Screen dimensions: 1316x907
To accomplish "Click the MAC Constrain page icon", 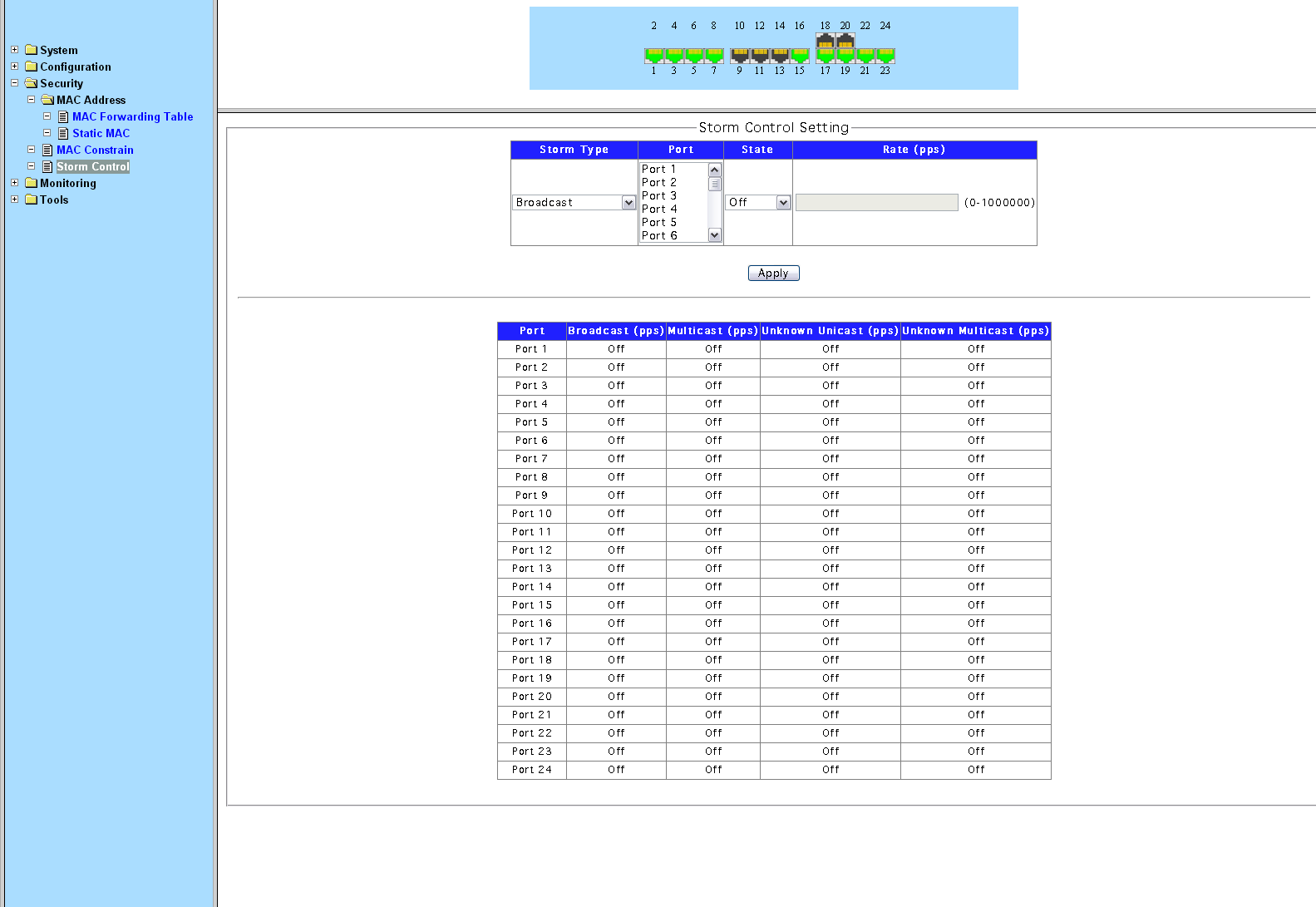I will [x=47, y=150].
